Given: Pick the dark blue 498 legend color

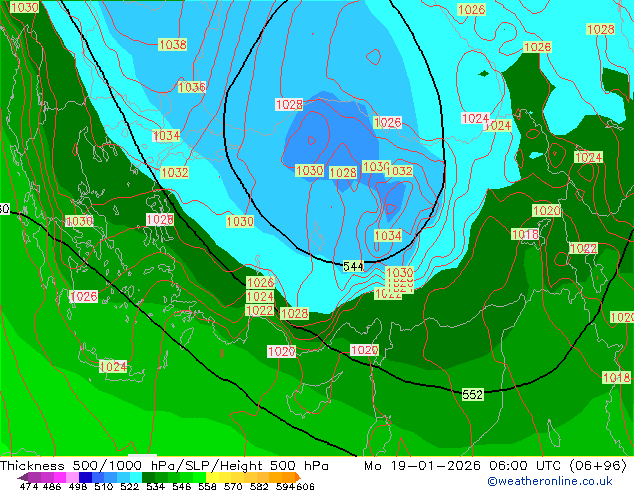Looking at the screenshot, I should (x=85, y=477).
